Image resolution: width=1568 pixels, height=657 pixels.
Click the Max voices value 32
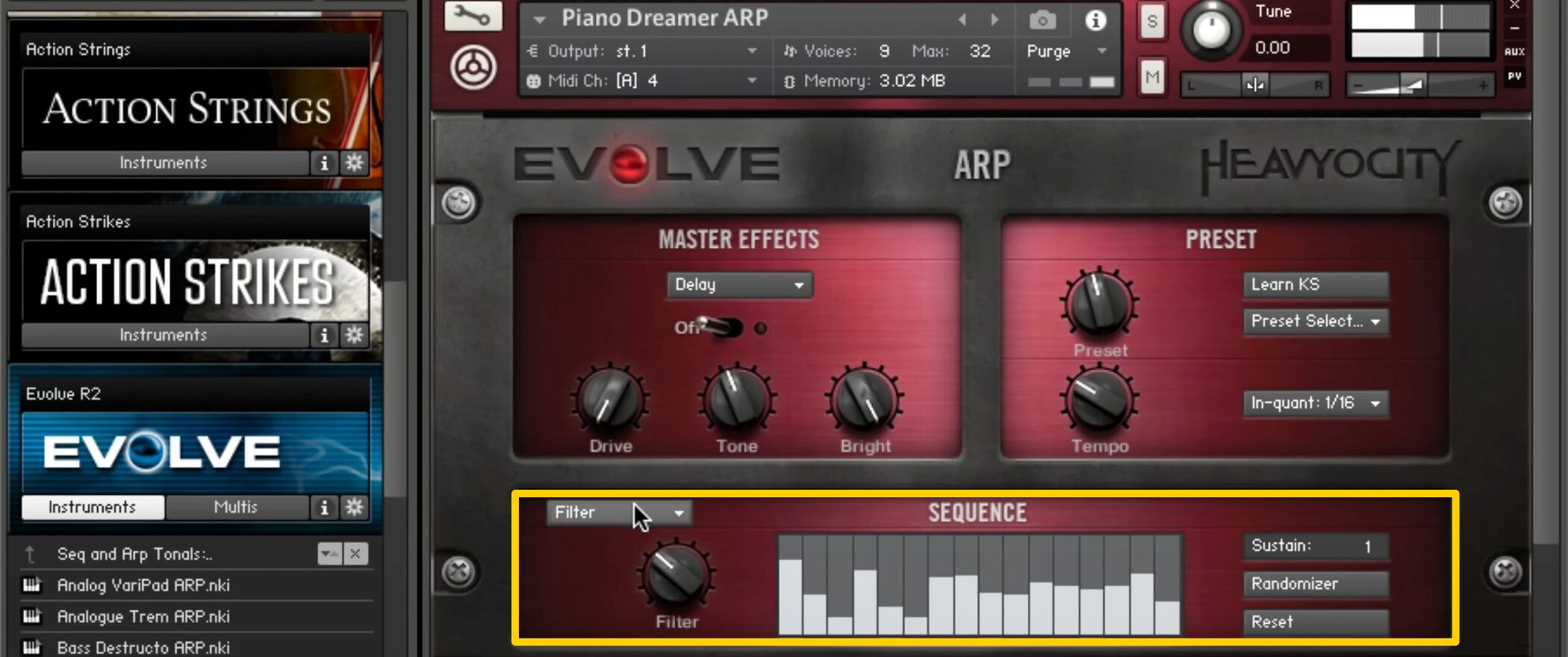(980, 52)
